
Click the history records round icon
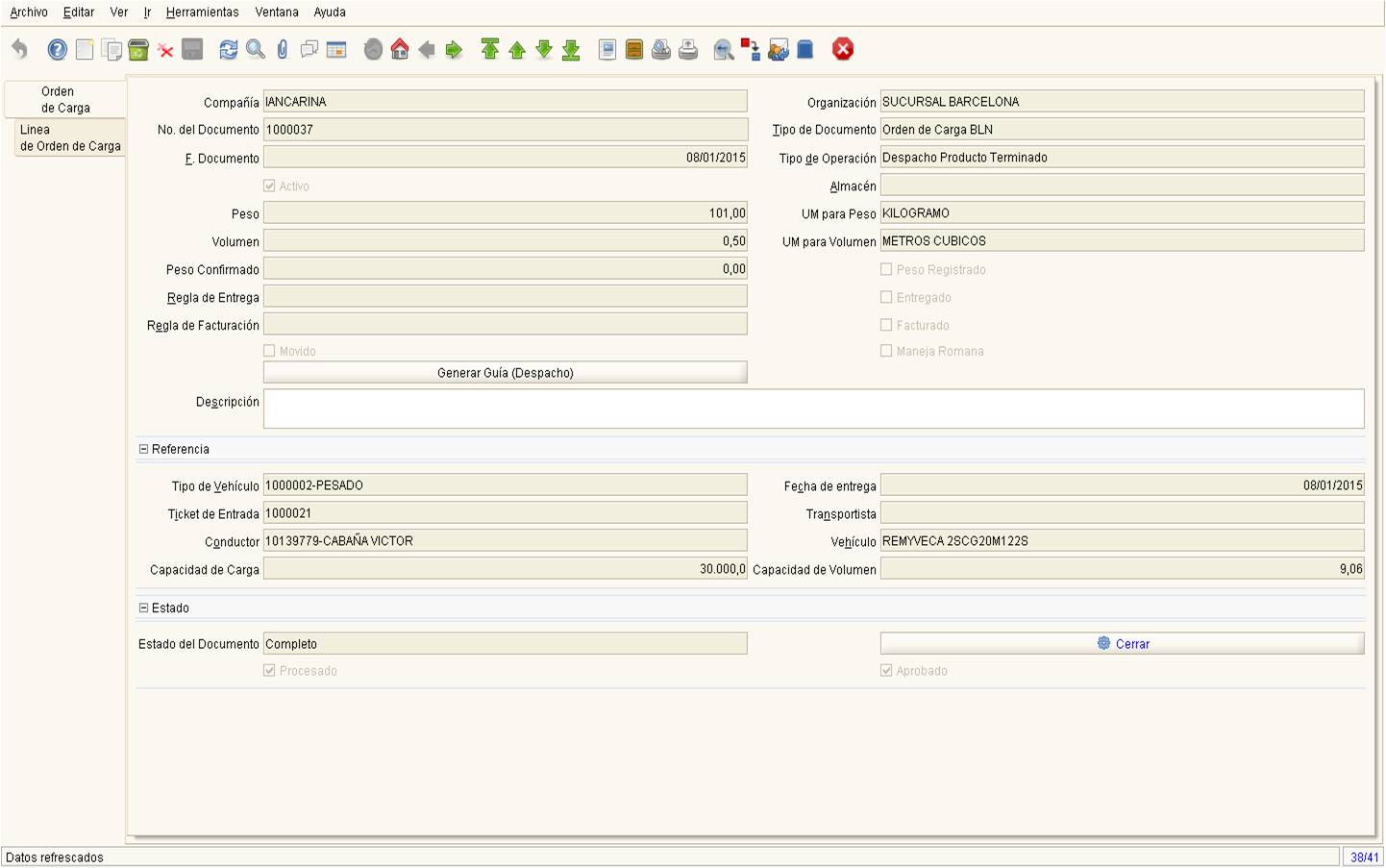[x=373, y=49]
